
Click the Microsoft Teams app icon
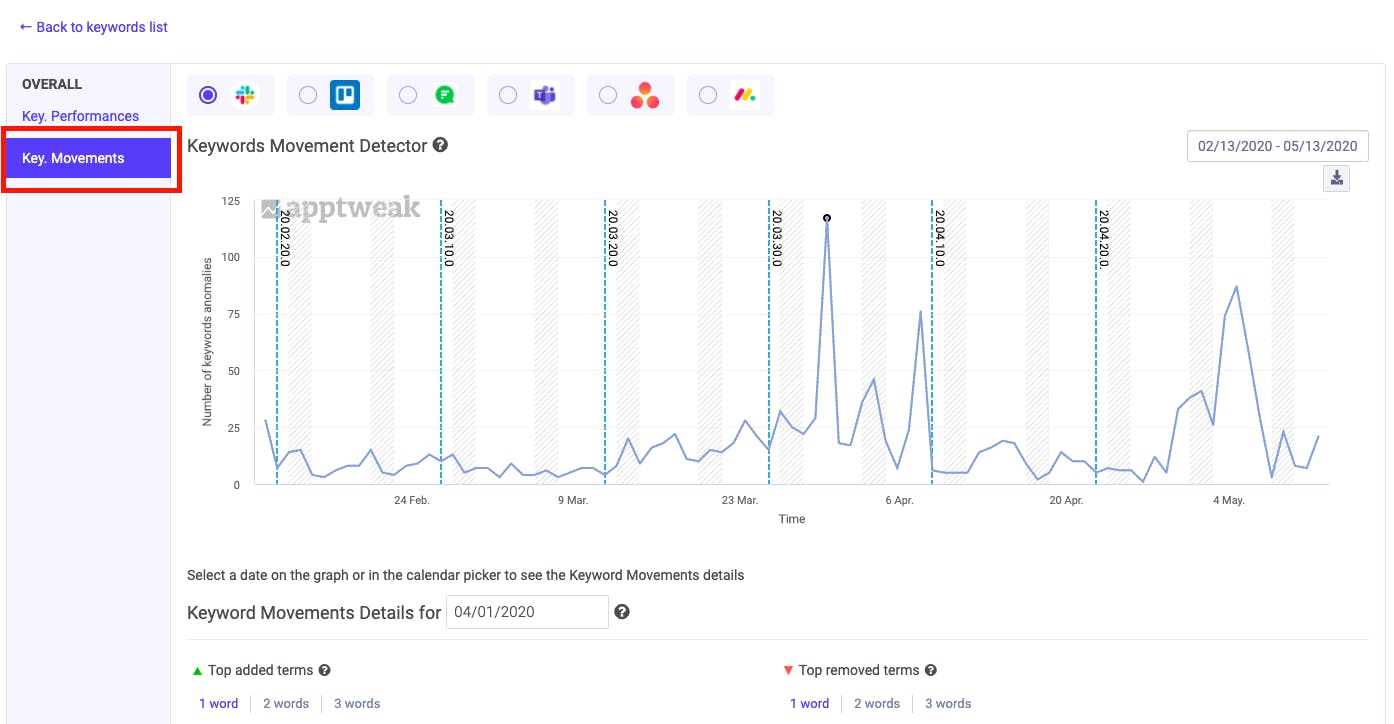pyautogui.click(x=545, y=95)
